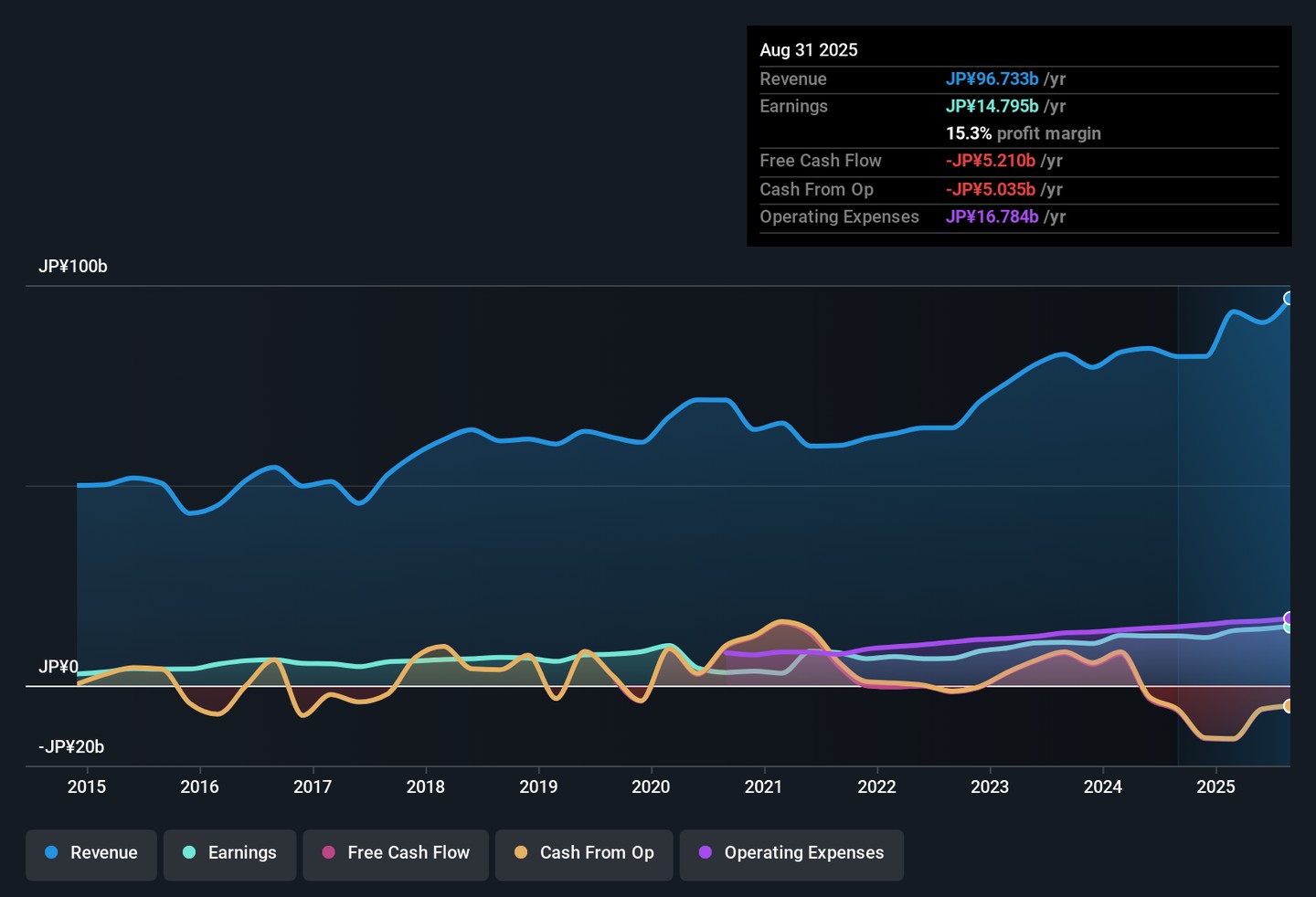Click the purple Operating Expenses endpoint marker
Image resolution: width=1316 pixels, height=897 pixels.
click(1289, 618)
